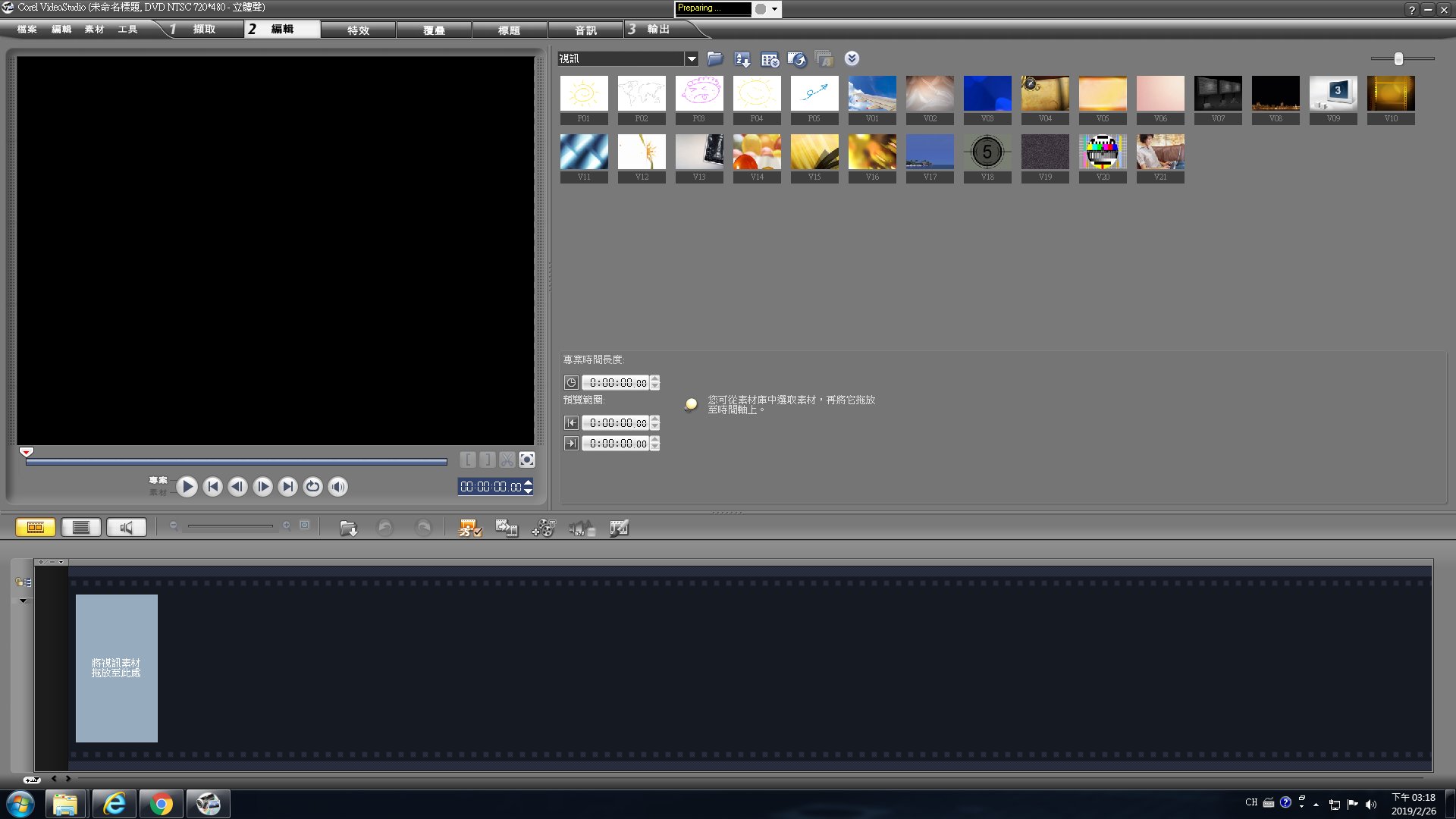This screenshot has width=1456, height=819.
Task: Zoom in the timeline with the plus magnifier
Action: 287,526
